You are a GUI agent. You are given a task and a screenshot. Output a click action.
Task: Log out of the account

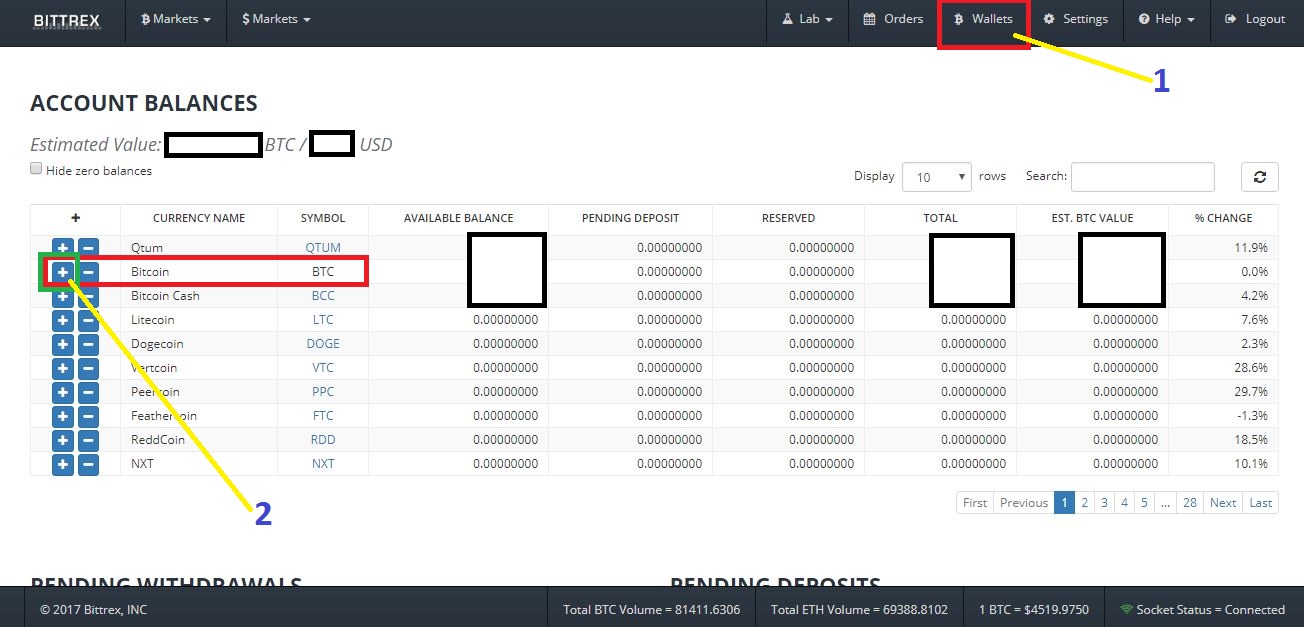(1256, 19)
